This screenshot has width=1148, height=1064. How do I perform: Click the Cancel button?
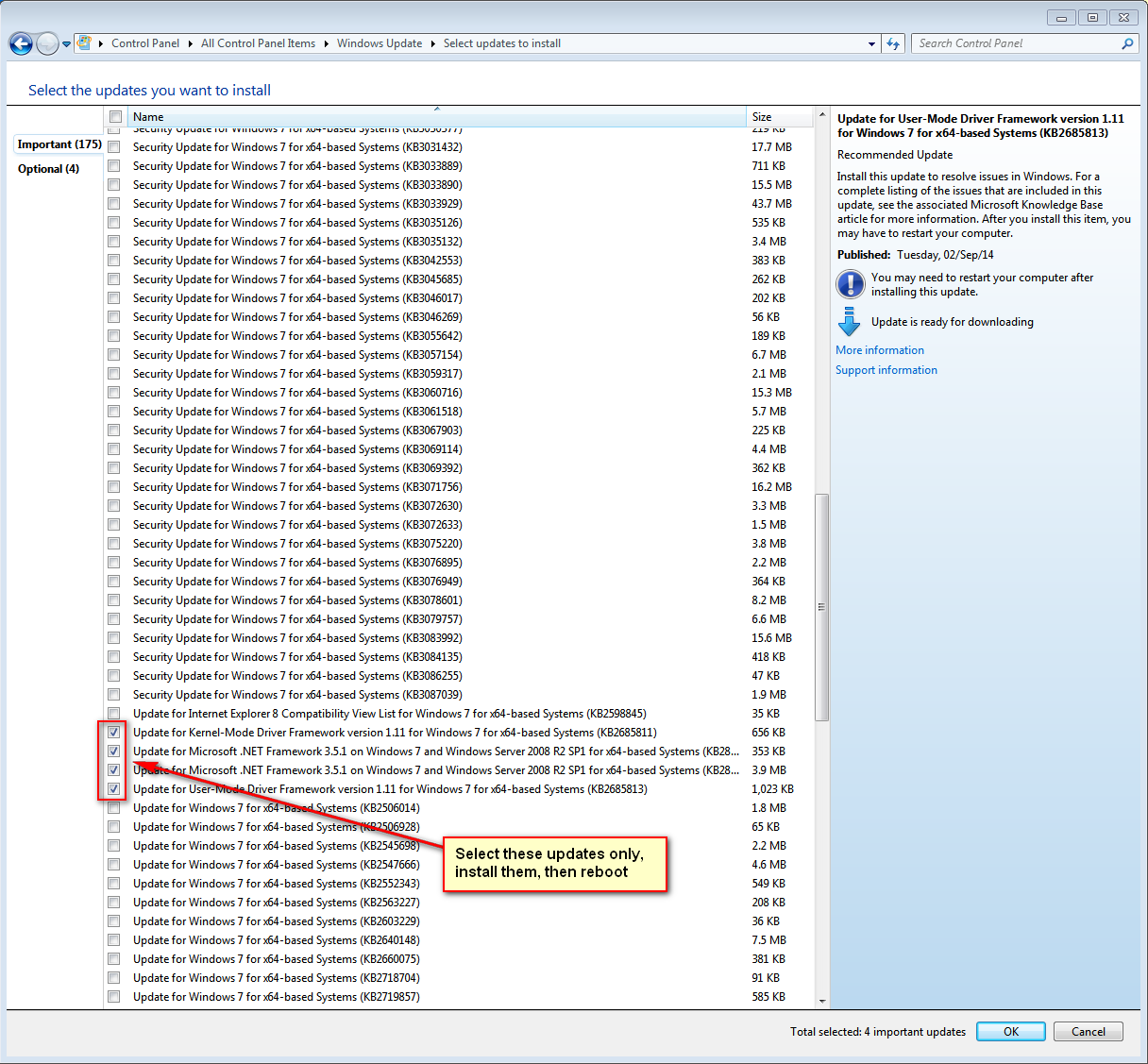point(1089,1032)
